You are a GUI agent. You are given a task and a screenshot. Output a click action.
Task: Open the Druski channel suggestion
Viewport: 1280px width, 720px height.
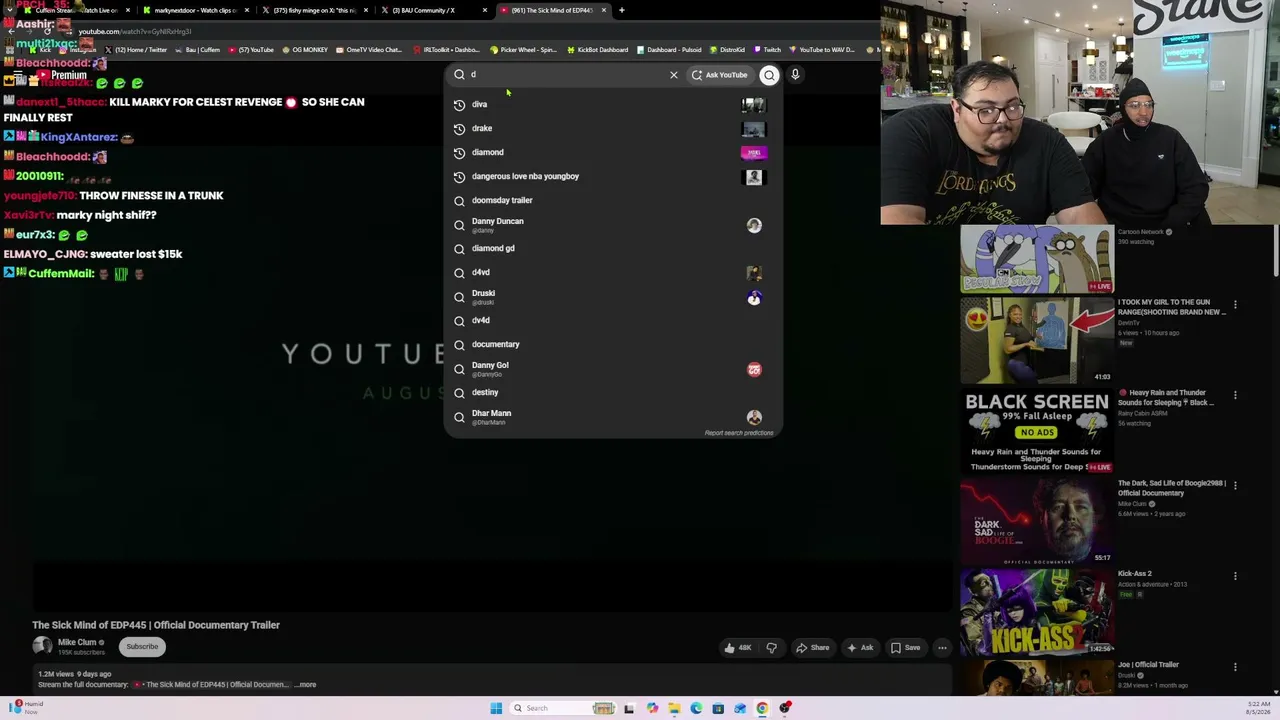[612, 297]
